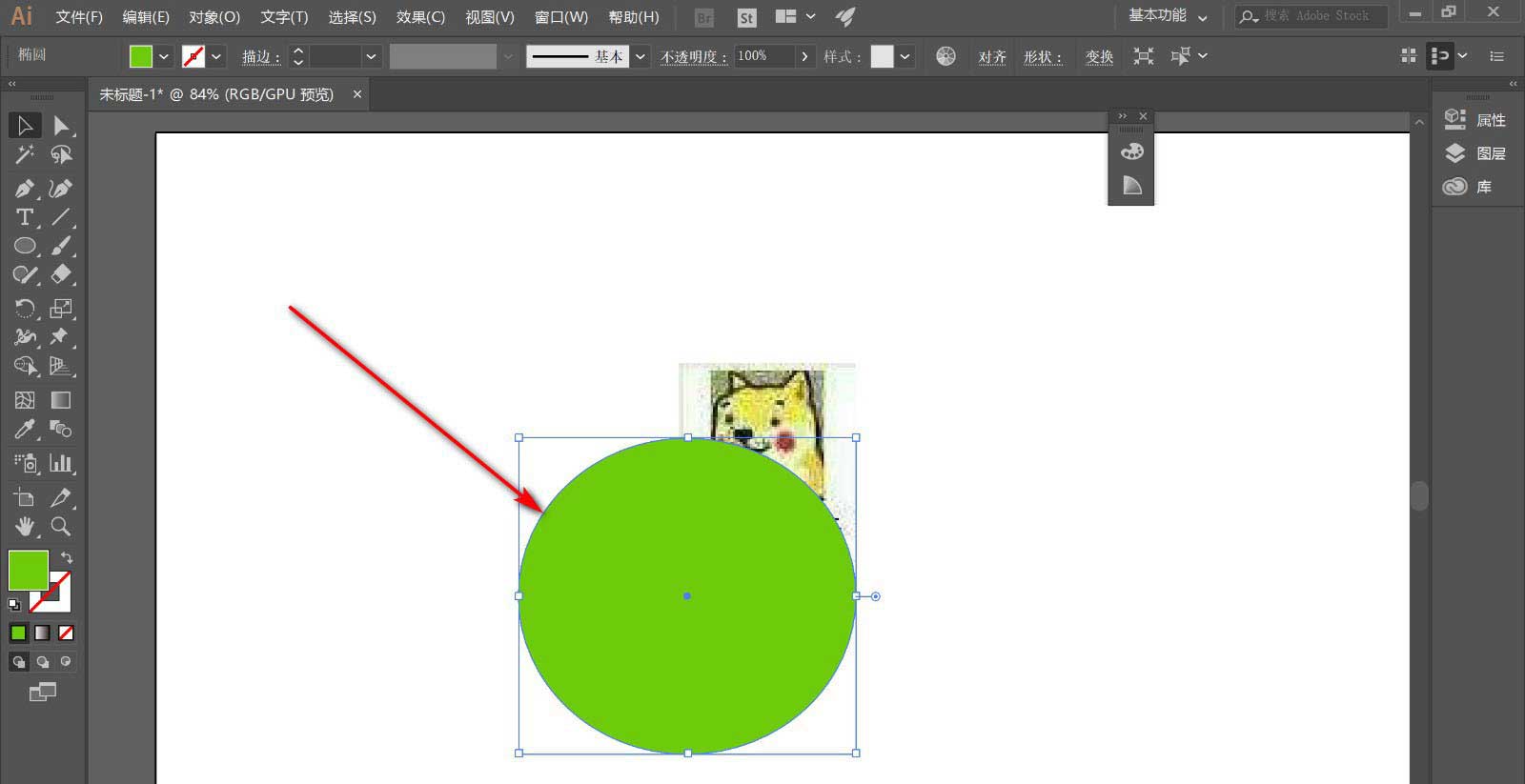The height and width of the screenshot is (784, 1525).
Task: Select the Direct Selection tool
Action: pyautogui.click(x=61, y=126)
